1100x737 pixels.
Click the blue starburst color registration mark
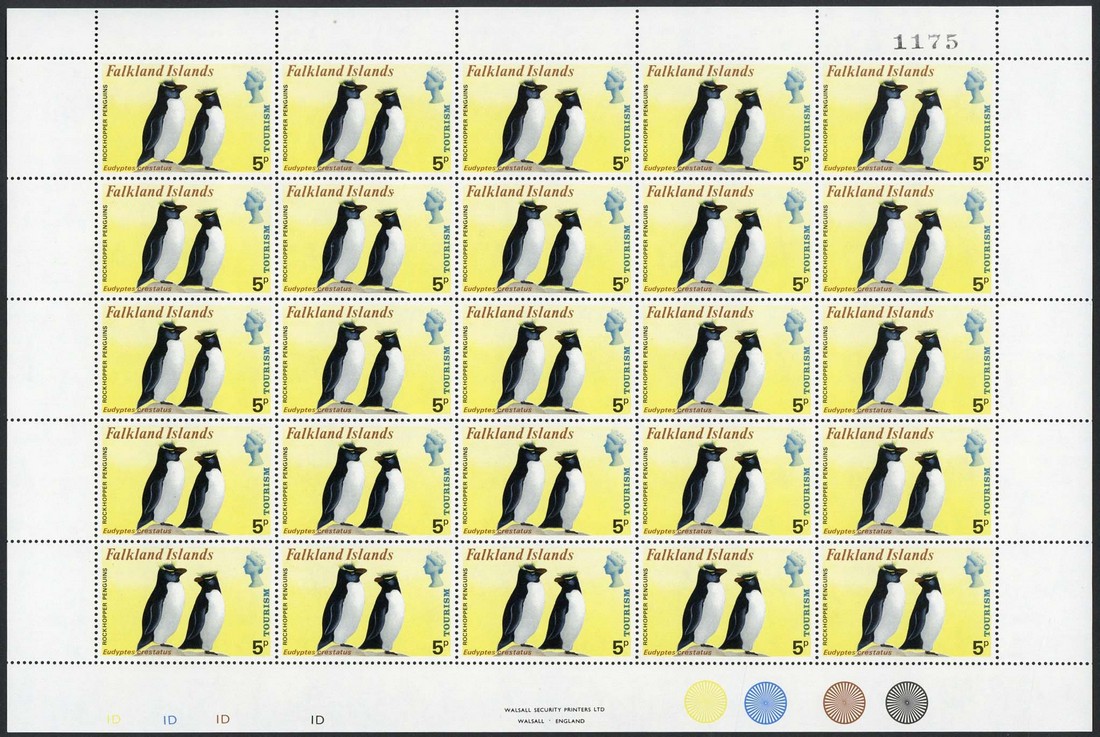(x=765, y=703)
